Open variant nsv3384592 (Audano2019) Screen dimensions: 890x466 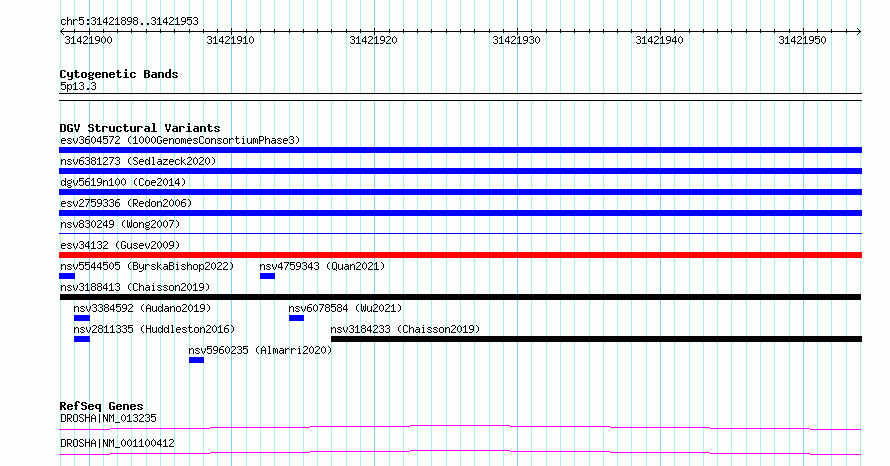pyautogui.click(x=142, y=308)
